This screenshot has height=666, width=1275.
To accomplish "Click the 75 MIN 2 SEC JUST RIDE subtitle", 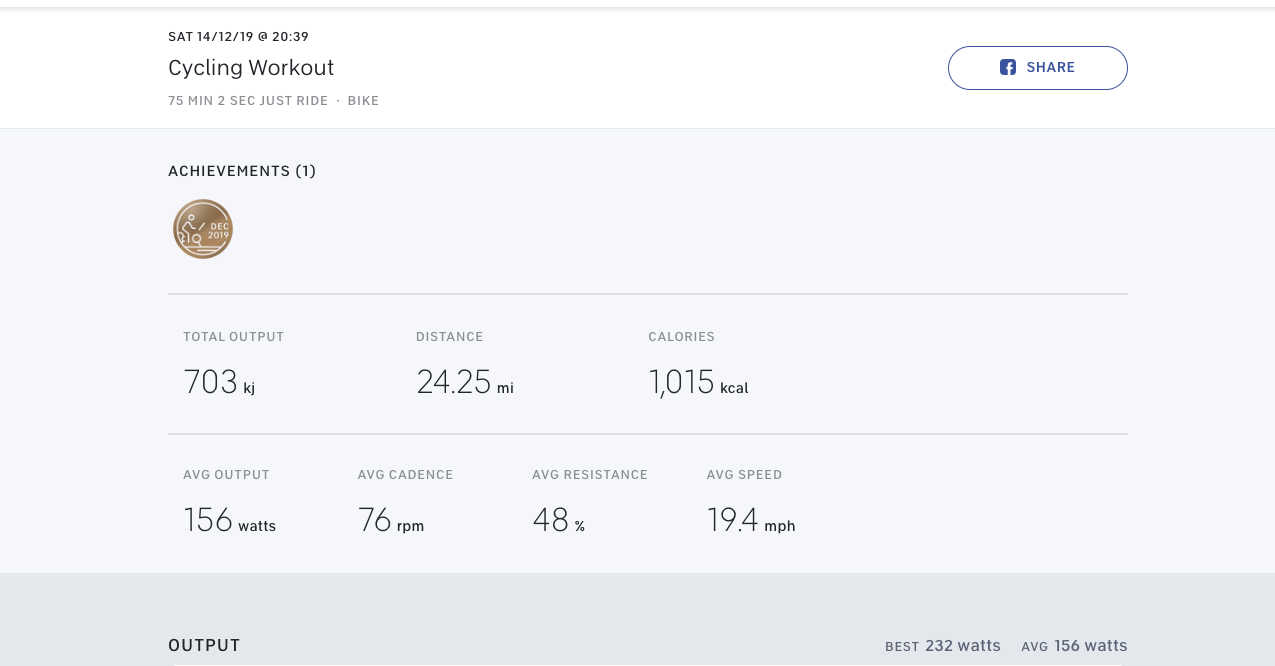I will coord(248,101).
